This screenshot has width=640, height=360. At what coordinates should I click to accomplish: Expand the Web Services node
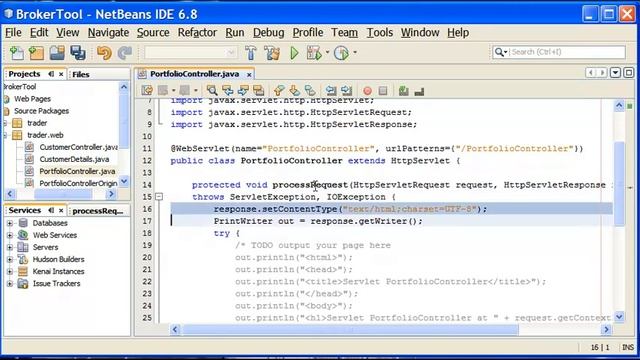click(x=10, y=235)
